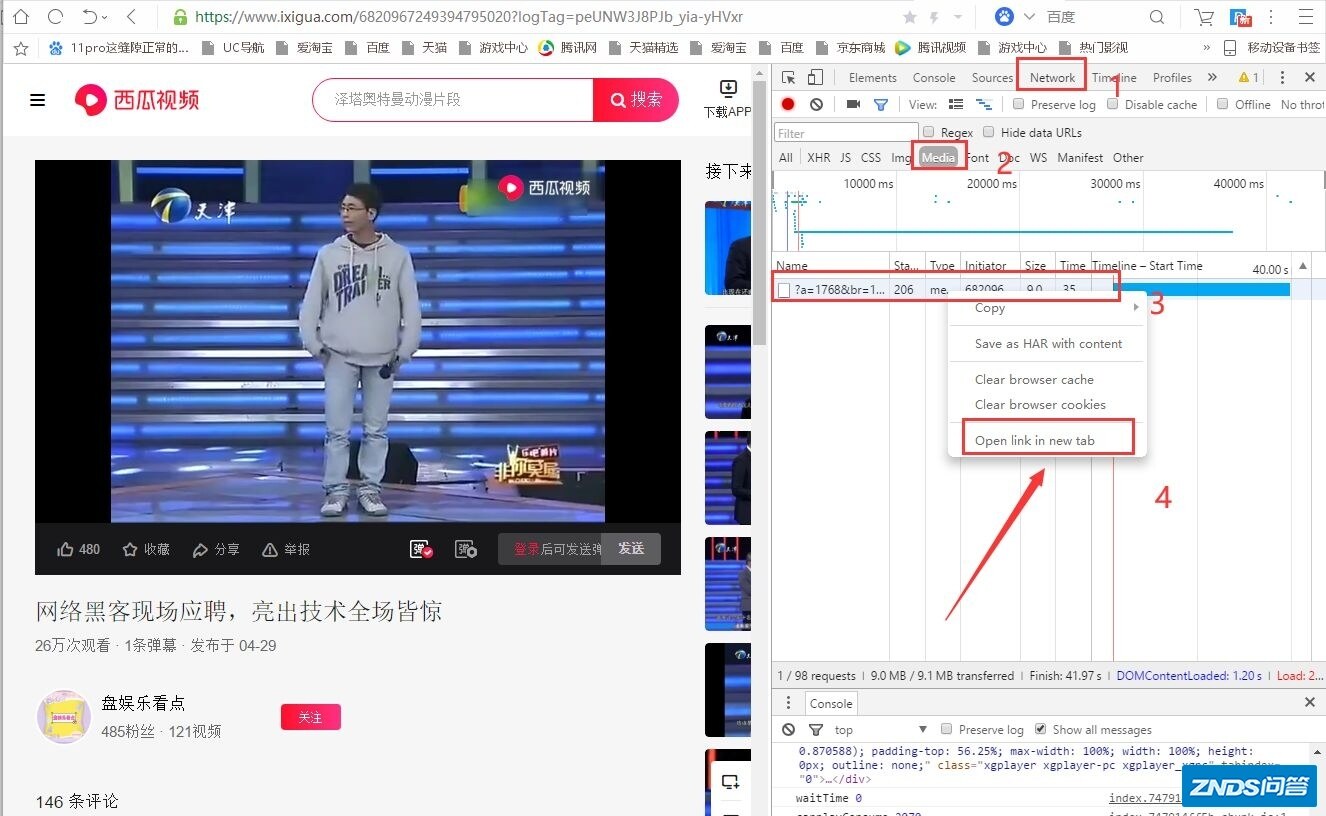
Task: Click the 举报 report warning icon
Action: pyautogui.click(x=269, y=549)
